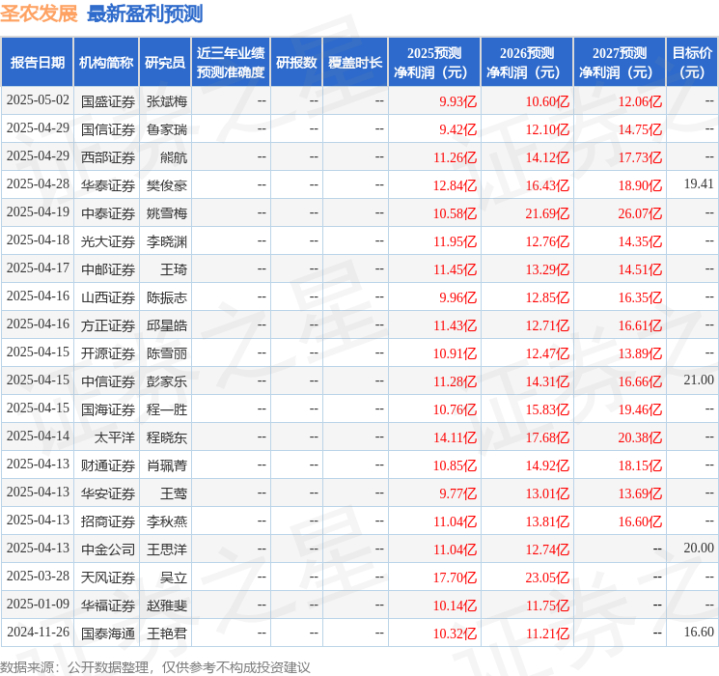This screenshot has width=719, height=676.
Task: Click 国盛证券 institution name
Action: pyautogui.click(x=108, y=101)
